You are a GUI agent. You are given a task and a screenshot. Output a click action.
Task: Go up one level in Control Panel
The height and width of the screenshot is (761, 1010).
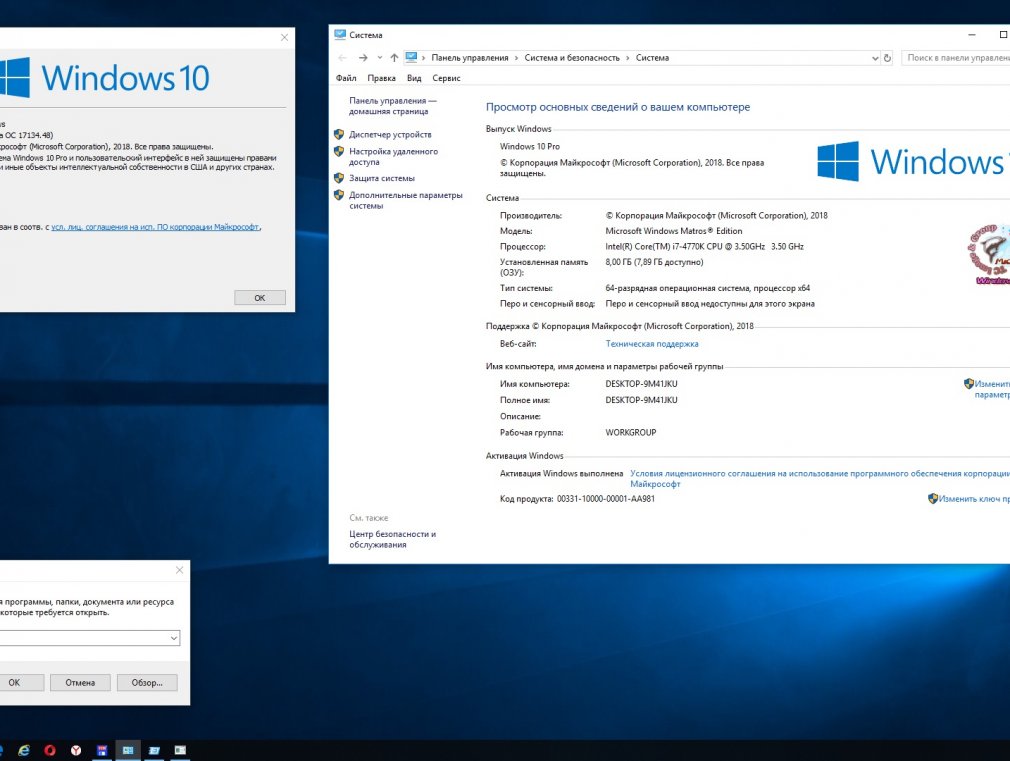point(394,58)
